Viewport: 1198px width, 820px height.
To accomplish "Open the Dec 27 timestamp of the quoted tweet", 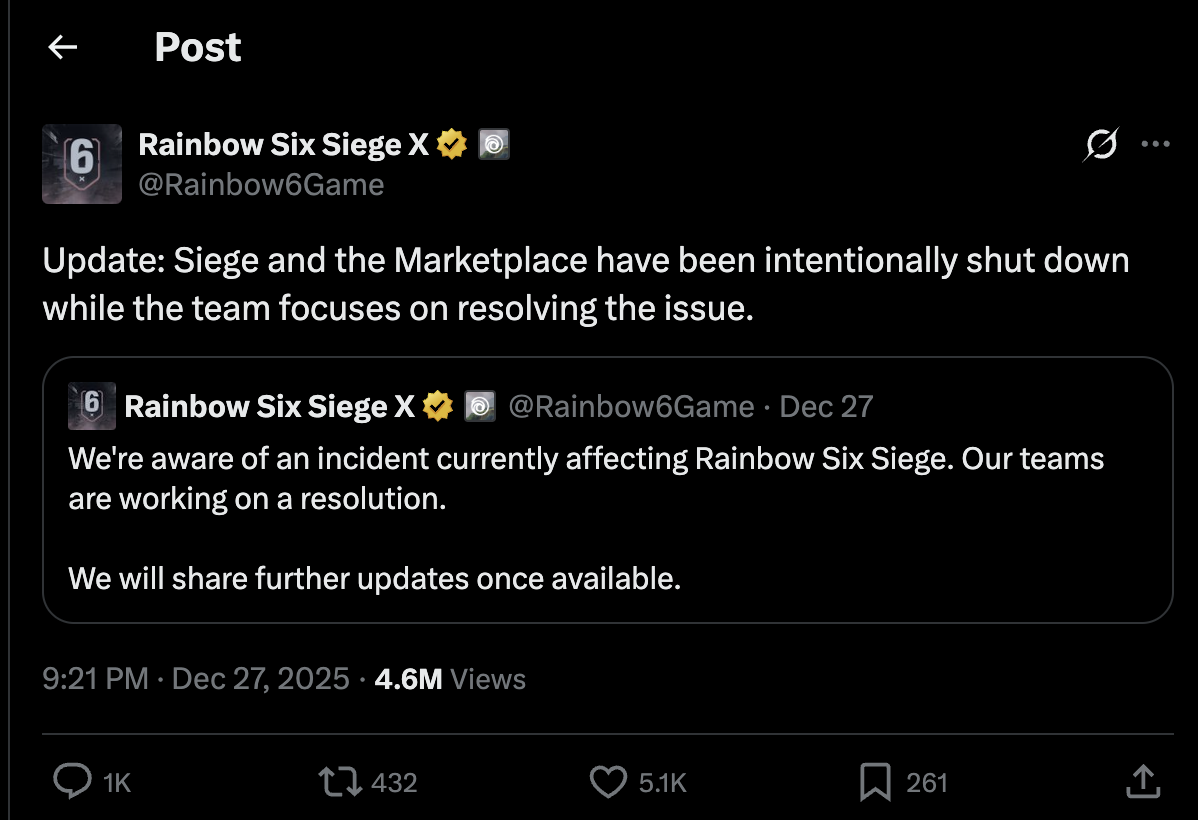I will [x=828, y=405].
